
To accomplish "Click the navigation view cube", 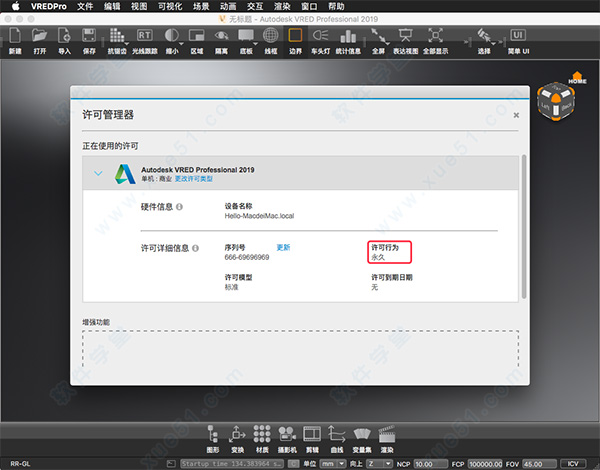I will [556, 102].
